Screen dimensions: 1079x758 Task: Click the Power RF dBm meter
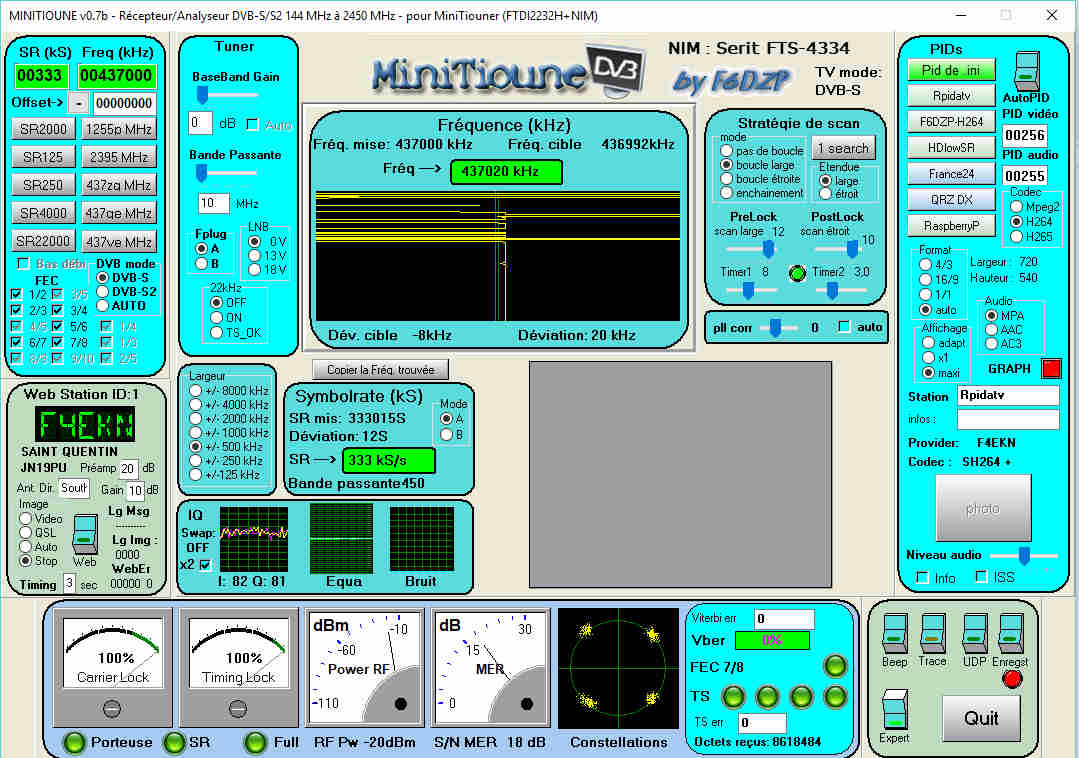[365, 667]
